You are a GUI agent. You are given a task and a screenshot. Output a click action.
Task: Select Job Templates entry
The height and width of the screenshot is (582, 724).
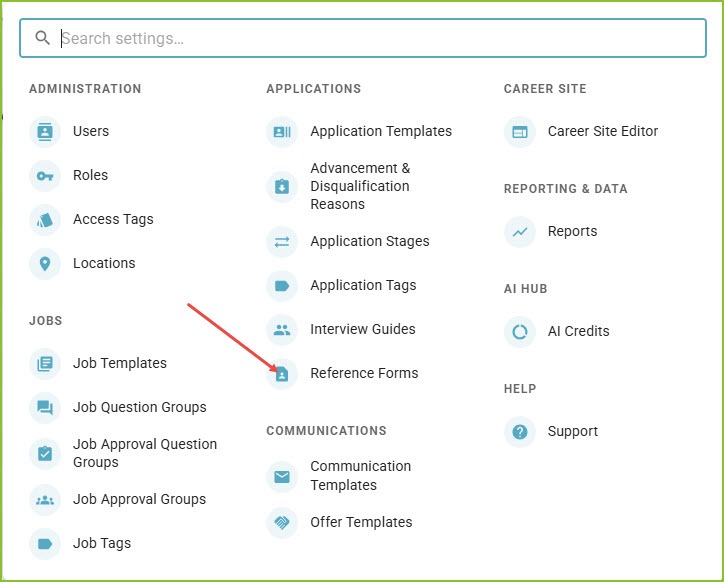point(120,363)
